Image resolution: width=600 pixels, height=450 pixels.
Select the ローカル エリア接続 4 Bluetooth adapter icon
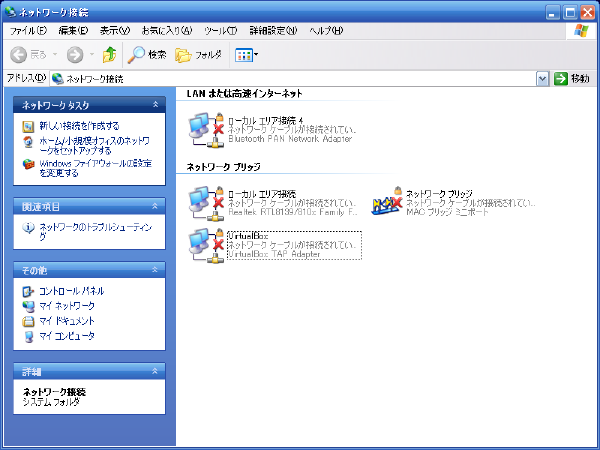[207, 130]
